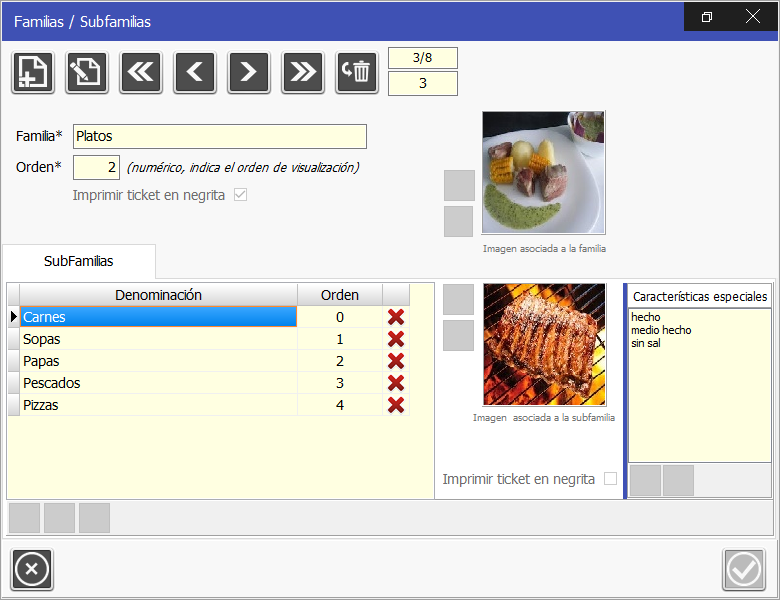The image size is (780, 600).
Task: Click order value 4 for Pizzas
Action: (340, 404)
